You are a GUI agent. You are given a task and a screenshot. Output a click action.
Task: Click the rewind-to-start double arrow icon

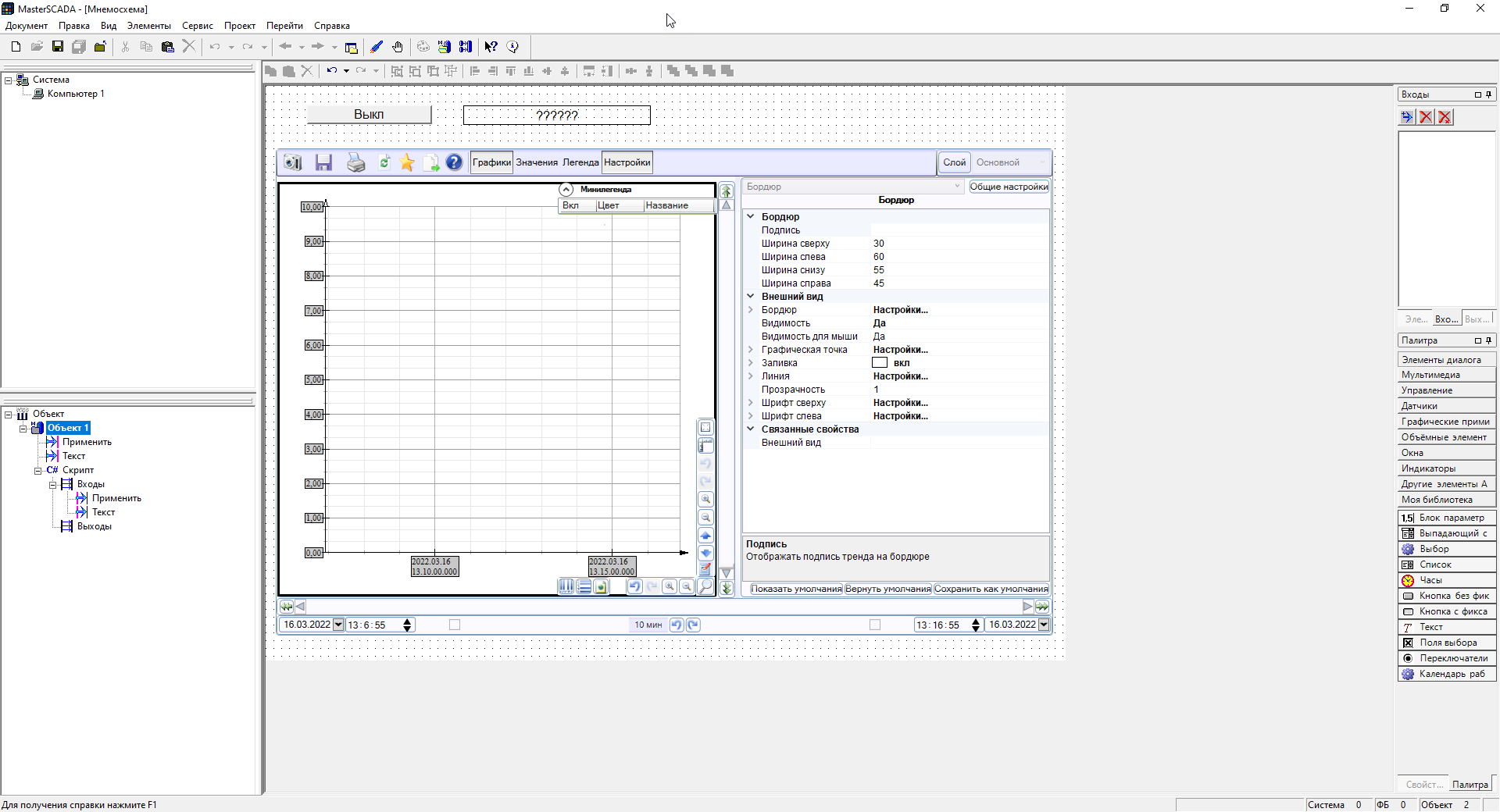coord(287,607)
